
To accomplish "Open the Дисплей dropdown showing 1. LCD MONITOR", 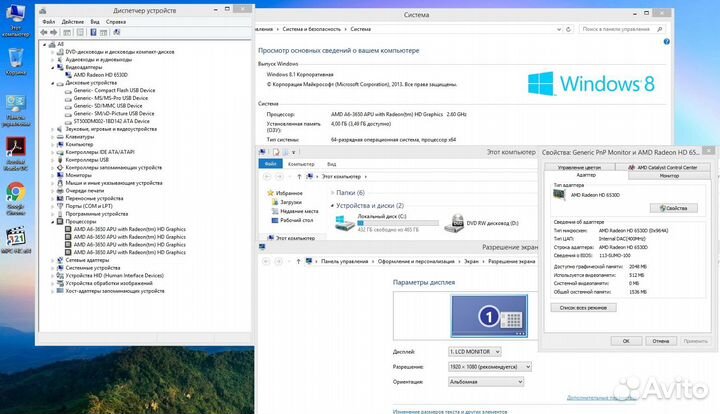I will (x=474, y=352).
